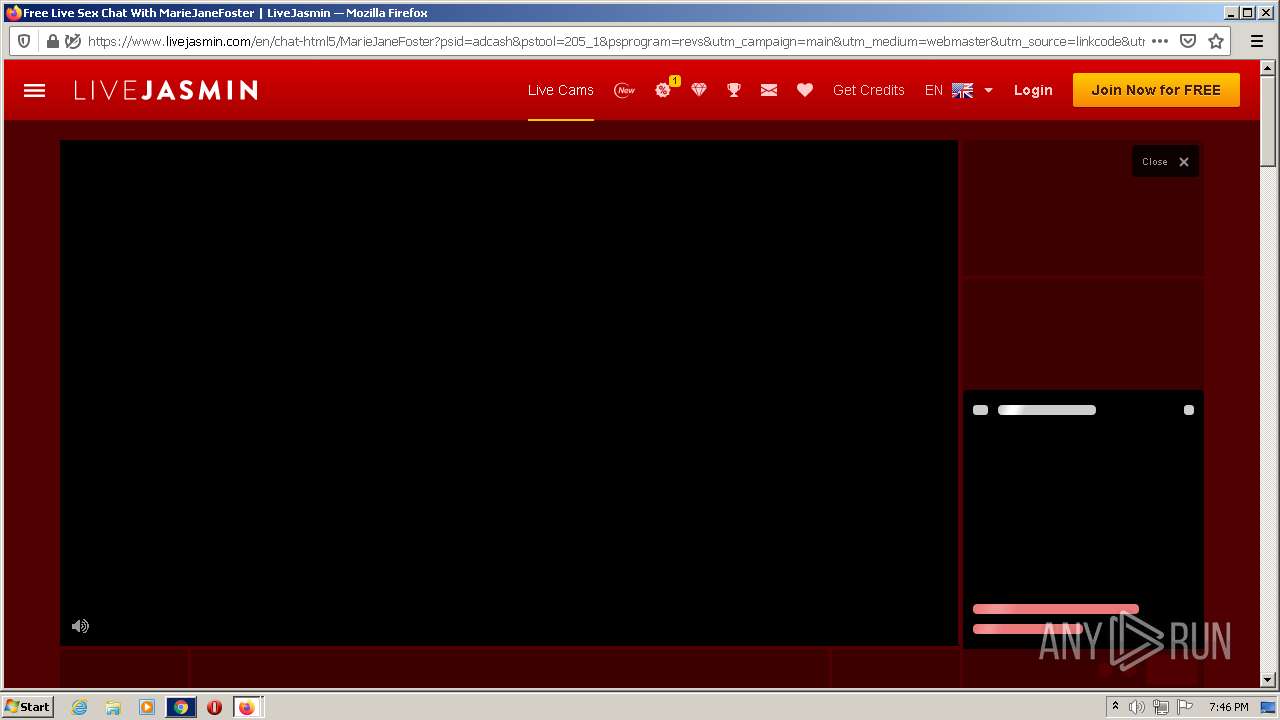Click Join Now for FREE button

click(x=1156, y=90)
